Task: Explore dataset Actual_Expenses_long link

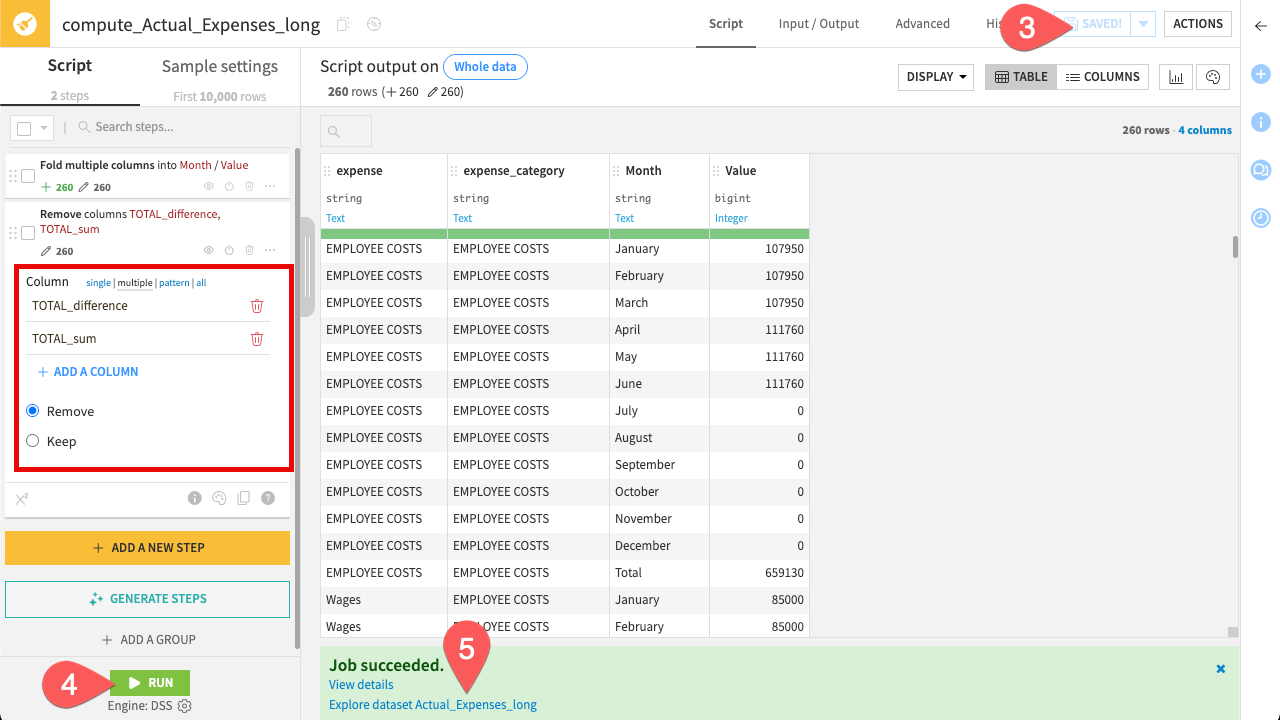Action: click(432, 704)
